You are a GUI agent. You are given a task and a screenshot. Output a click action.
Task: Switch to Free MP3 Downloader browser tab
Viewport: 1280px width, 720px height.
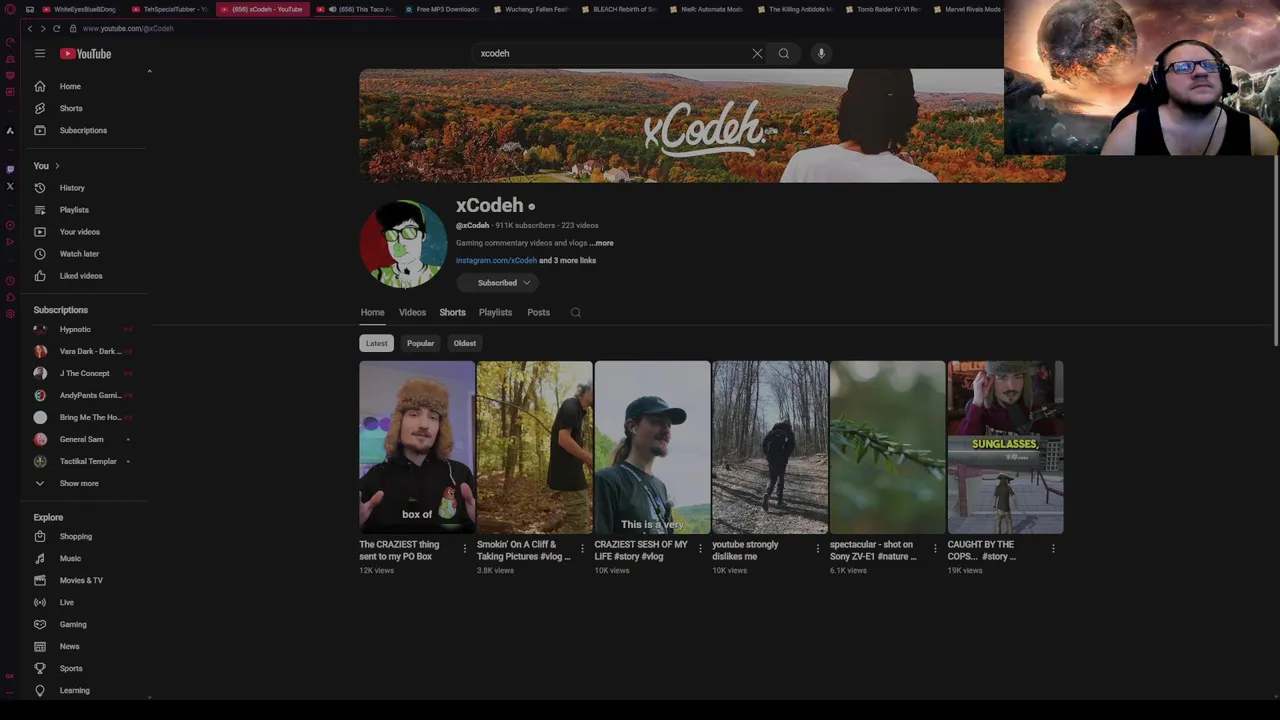(441, 9)
